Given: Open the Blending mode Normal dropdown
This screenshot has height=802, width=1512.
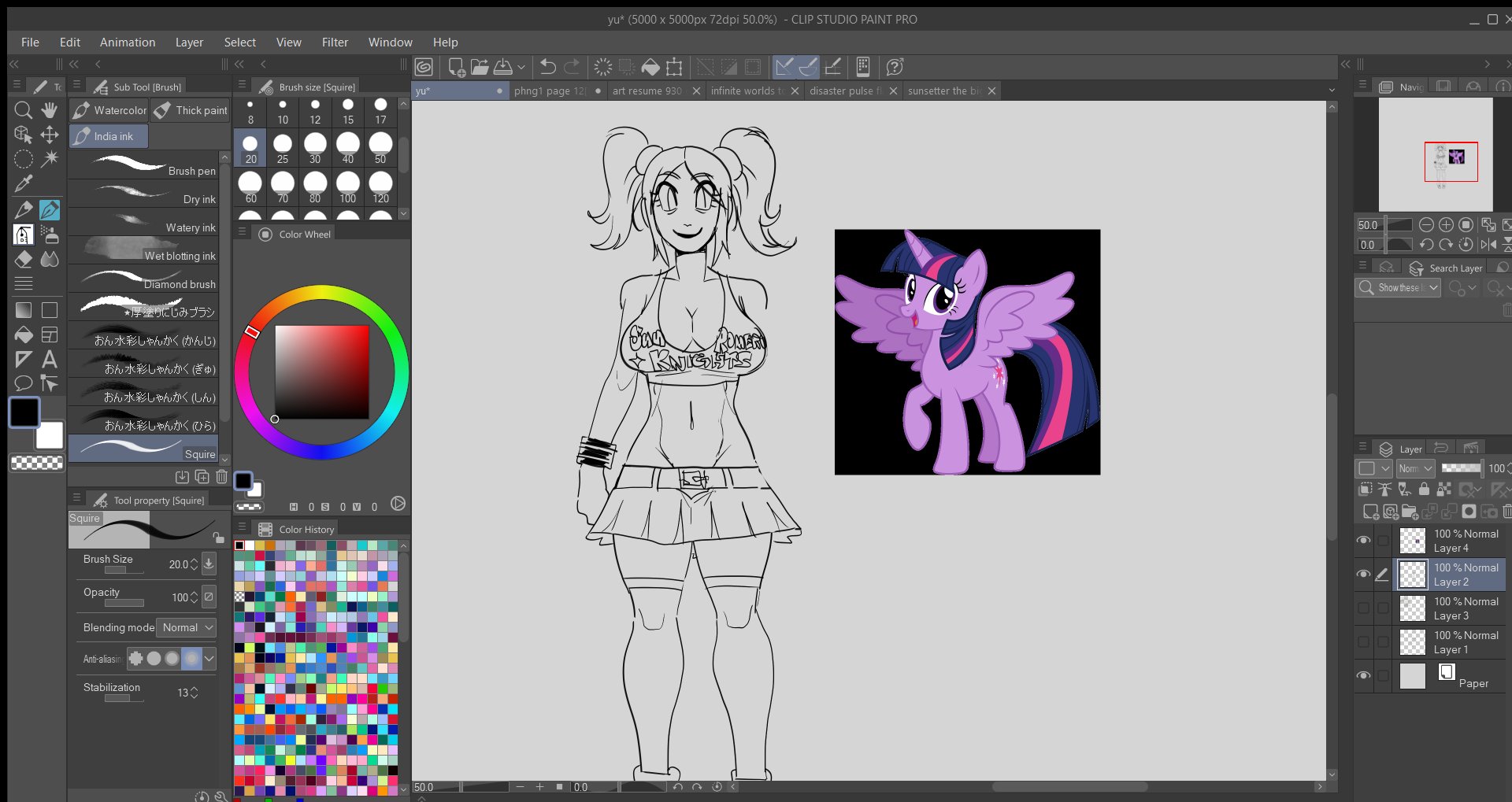Looking at the screenshot, I should pyautogui.click(x=187, y=627).
